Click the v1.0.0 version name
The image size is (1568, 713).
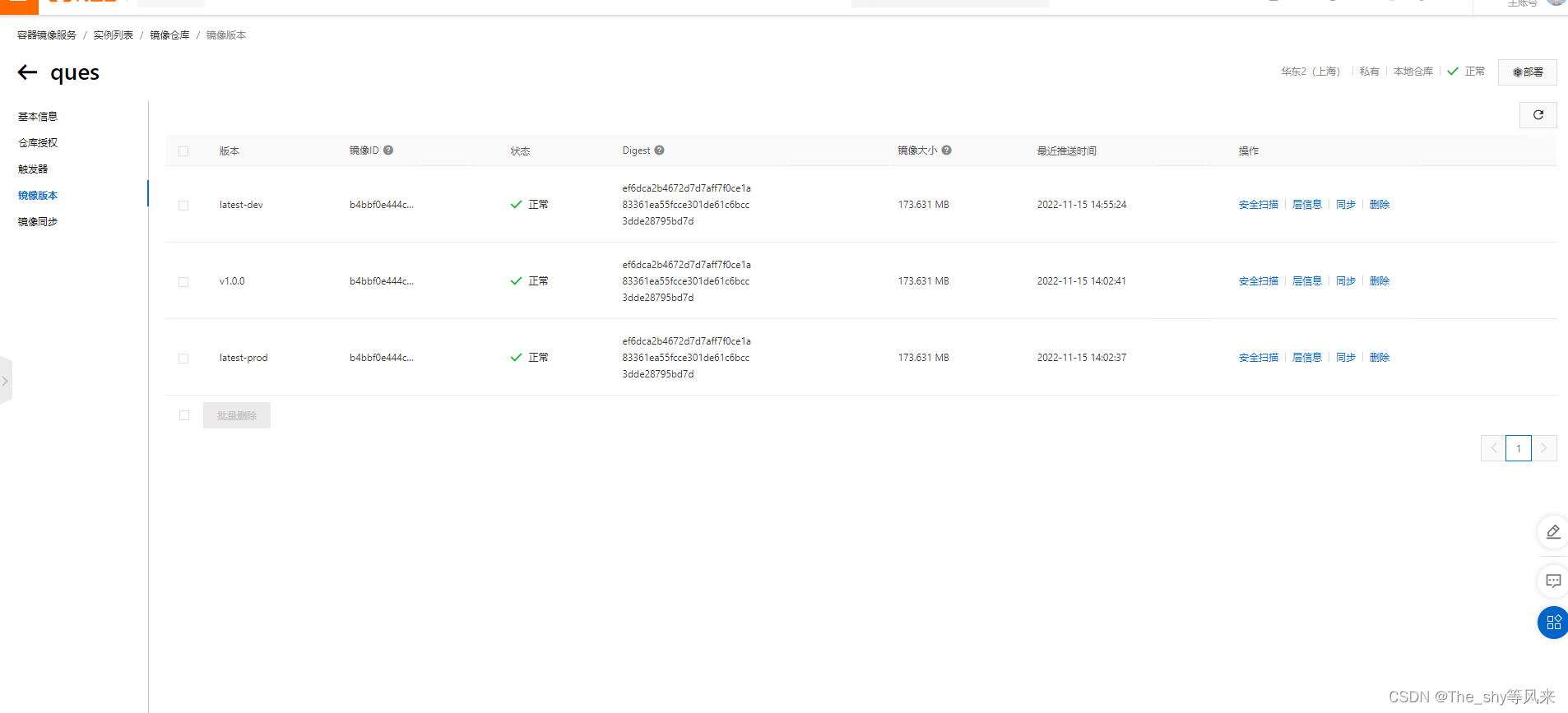232,281
